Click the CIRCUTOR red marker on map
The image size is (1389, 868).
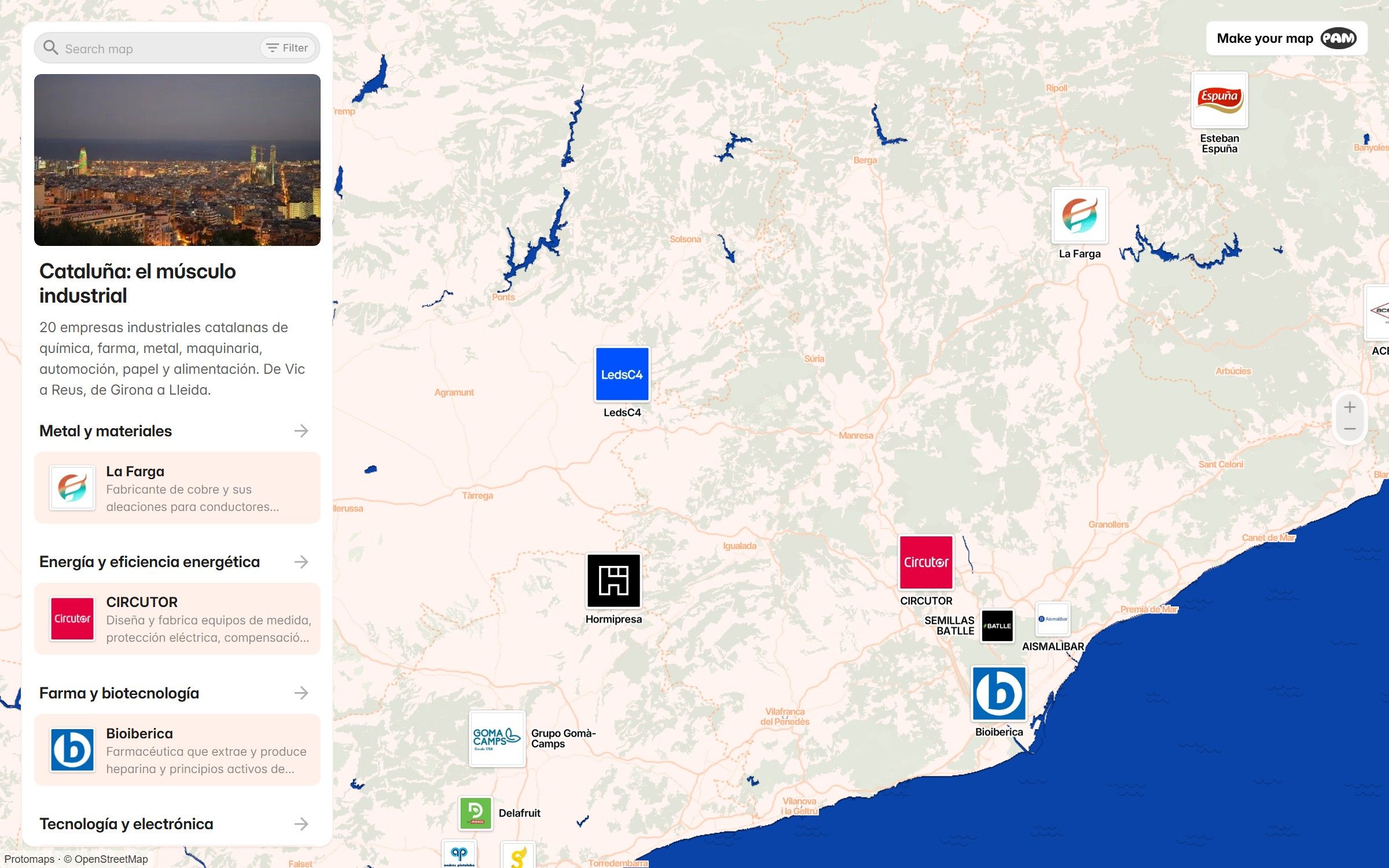[x=926, y=562]
